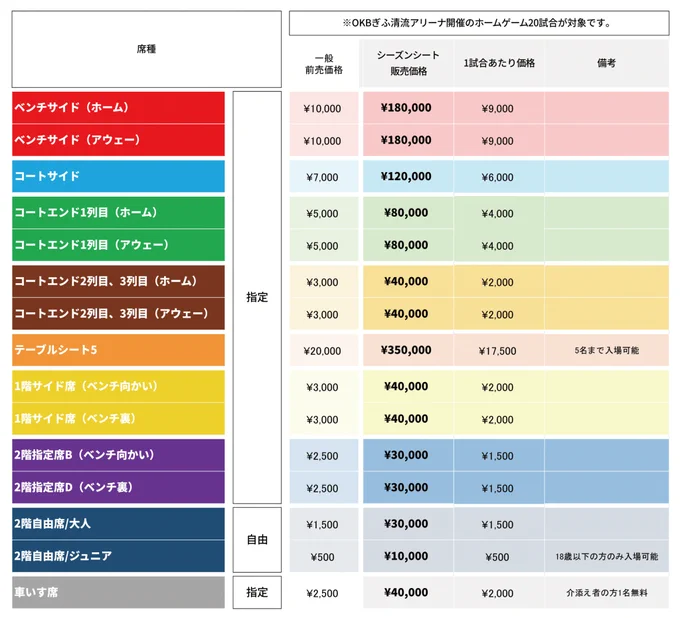Screen dimensions: 680x618
Task: Click the ¥120,000 コートサイド season price
Action: (406, 177)
